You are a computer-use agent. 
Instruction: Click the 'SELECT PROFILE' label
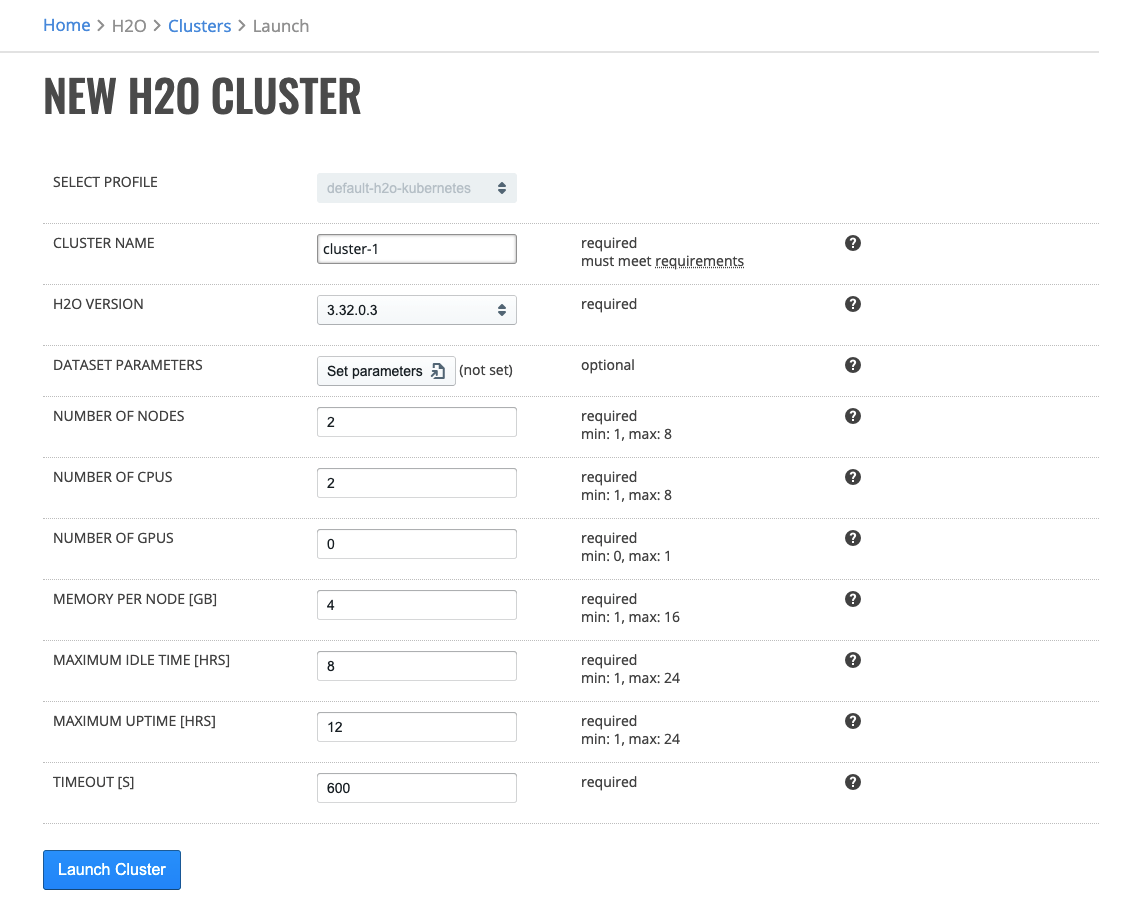tap(105, 182)
